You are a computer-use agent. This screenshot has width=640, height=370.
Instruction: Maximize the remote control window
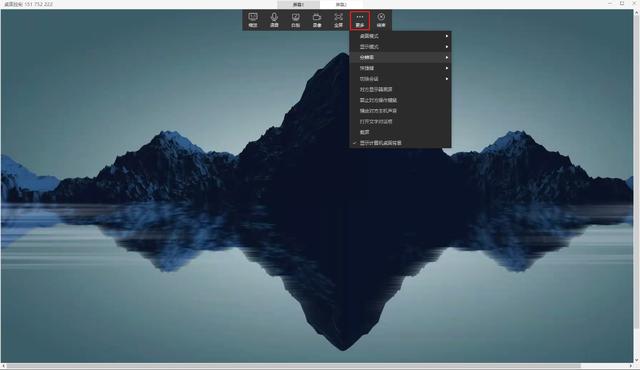pyautogui.click(x=622, y=3)
